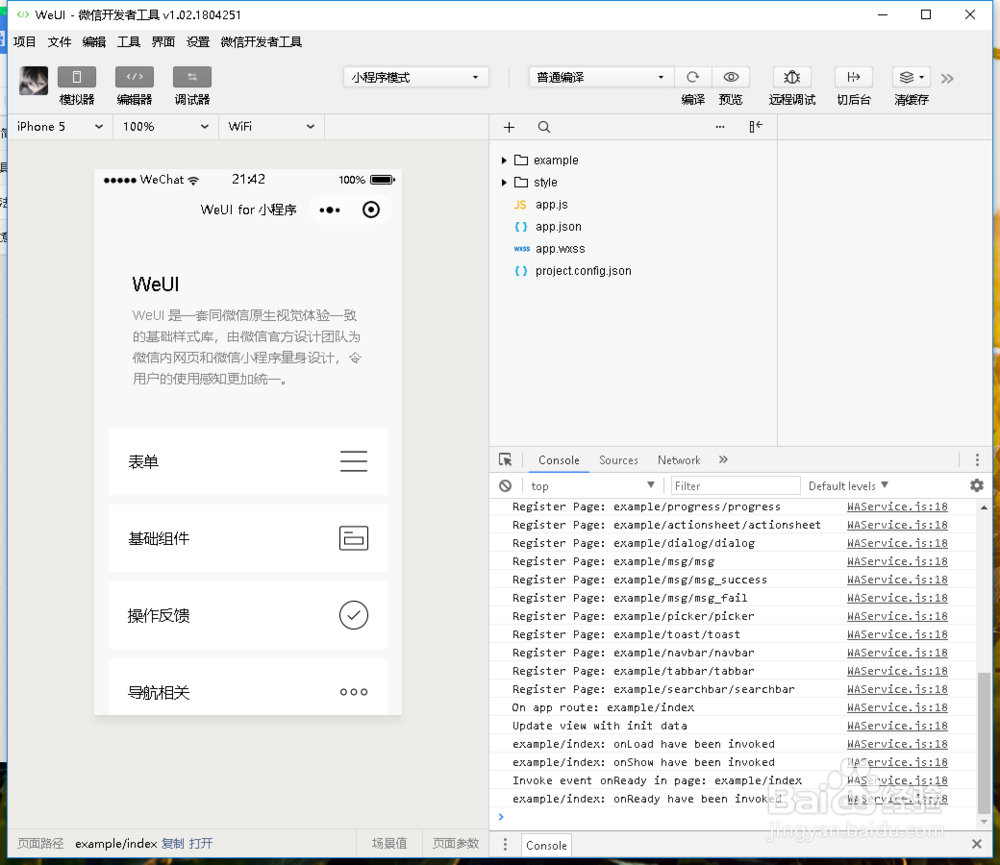Open the 文件 menu
Image resolution: width=1000 pixels, height=865 pixels.
click(x=59, y=42)
